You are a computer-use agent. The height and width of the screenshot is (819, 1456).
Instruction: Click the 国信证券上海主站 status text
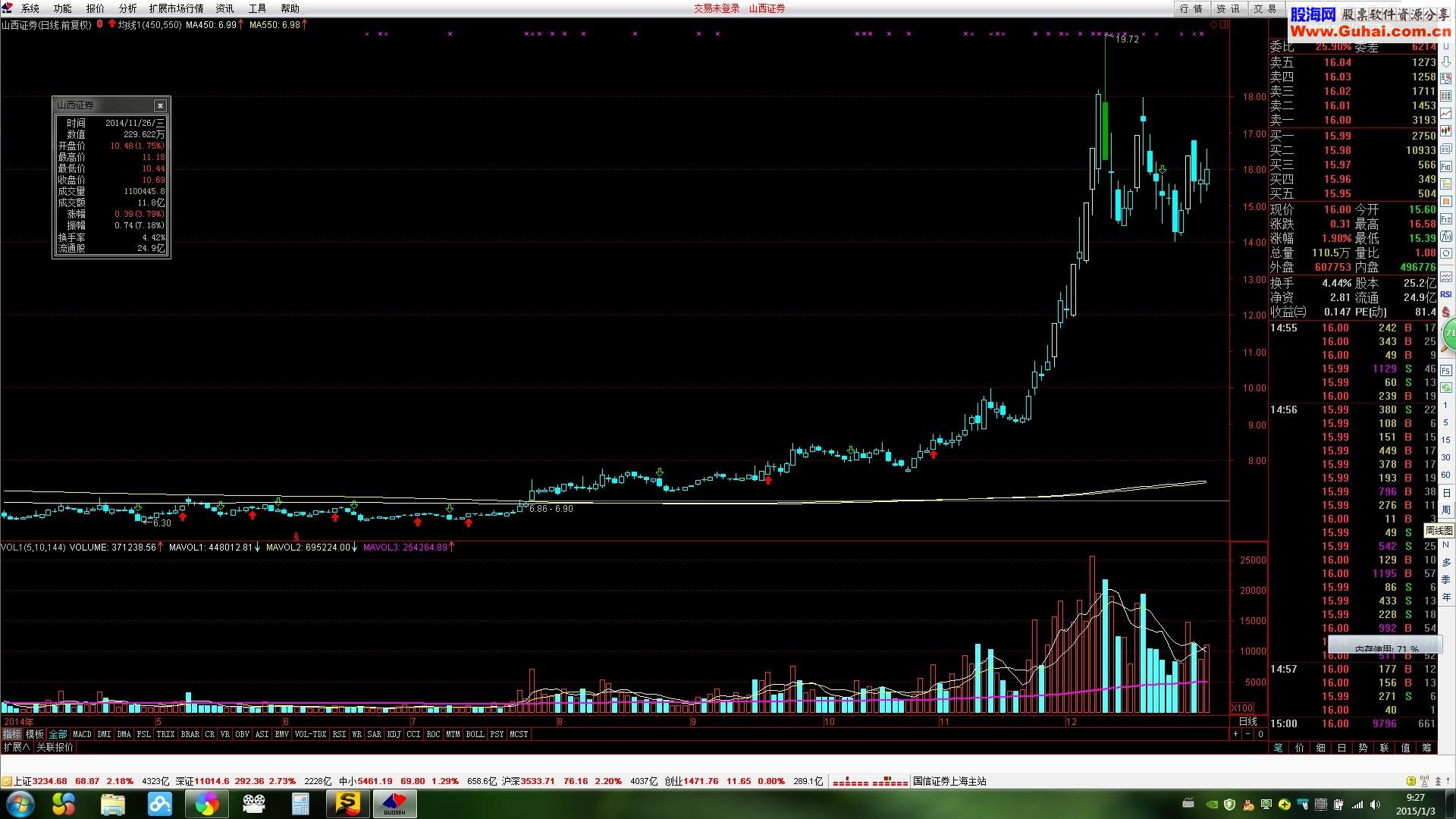click(x=949, y=781)
